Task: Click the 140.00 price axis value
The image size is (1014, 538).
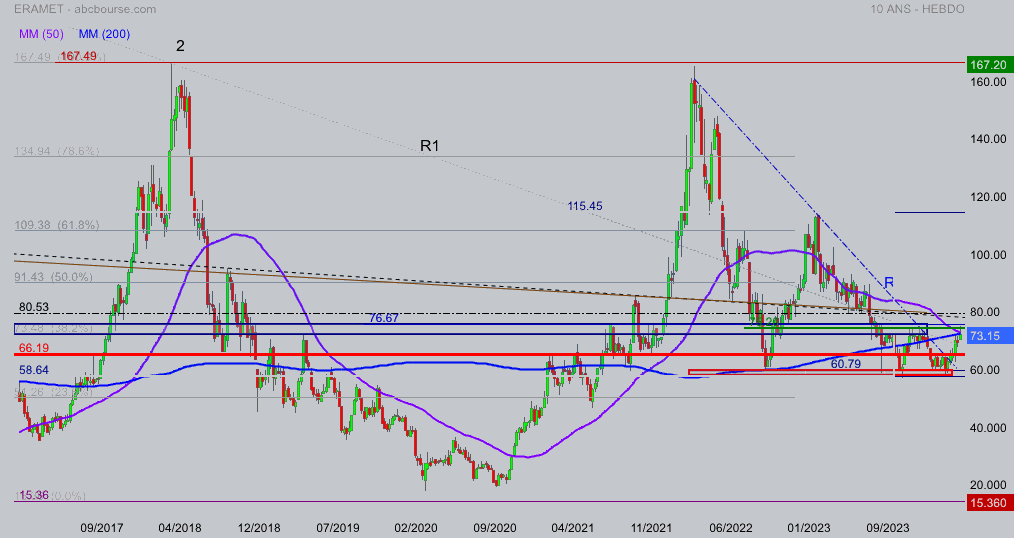Action: (x=987, y=139)
